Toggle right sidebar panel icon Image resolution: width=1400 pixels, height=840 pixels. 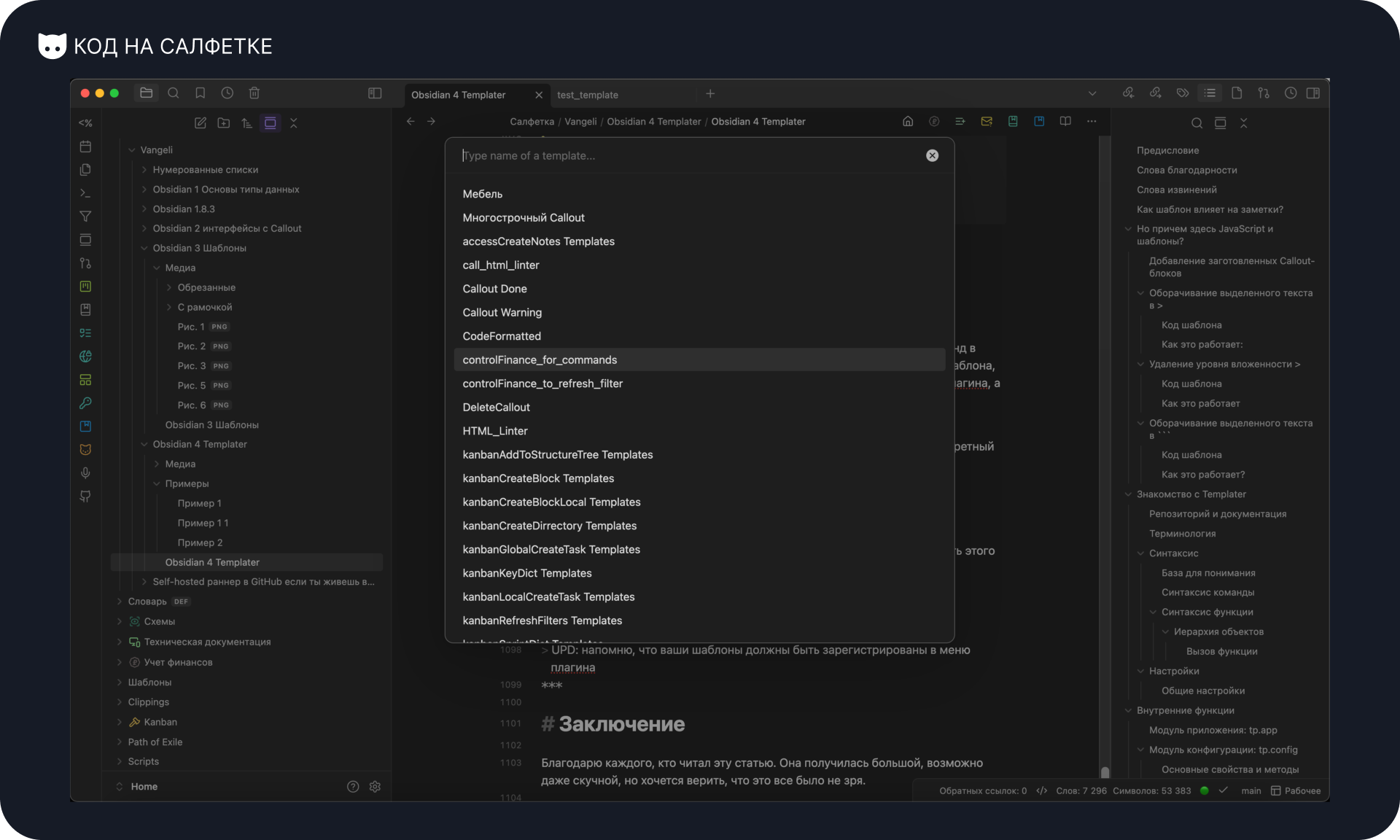coord(1313,93)
